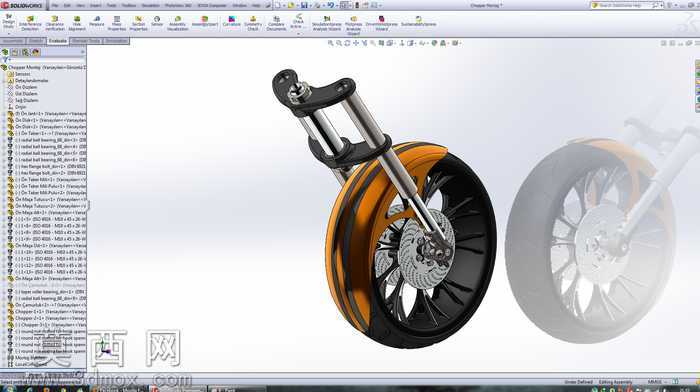
Task: Select Chopper-2<1> in the tree
Action: click(x=49, y=318)
